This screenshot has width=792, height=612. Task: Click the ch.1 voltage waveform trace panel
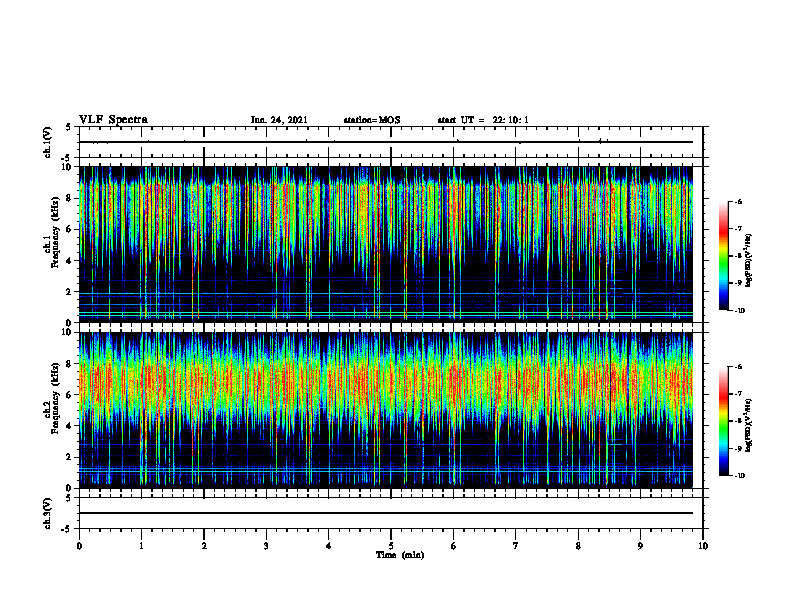[x=391, y=142]
